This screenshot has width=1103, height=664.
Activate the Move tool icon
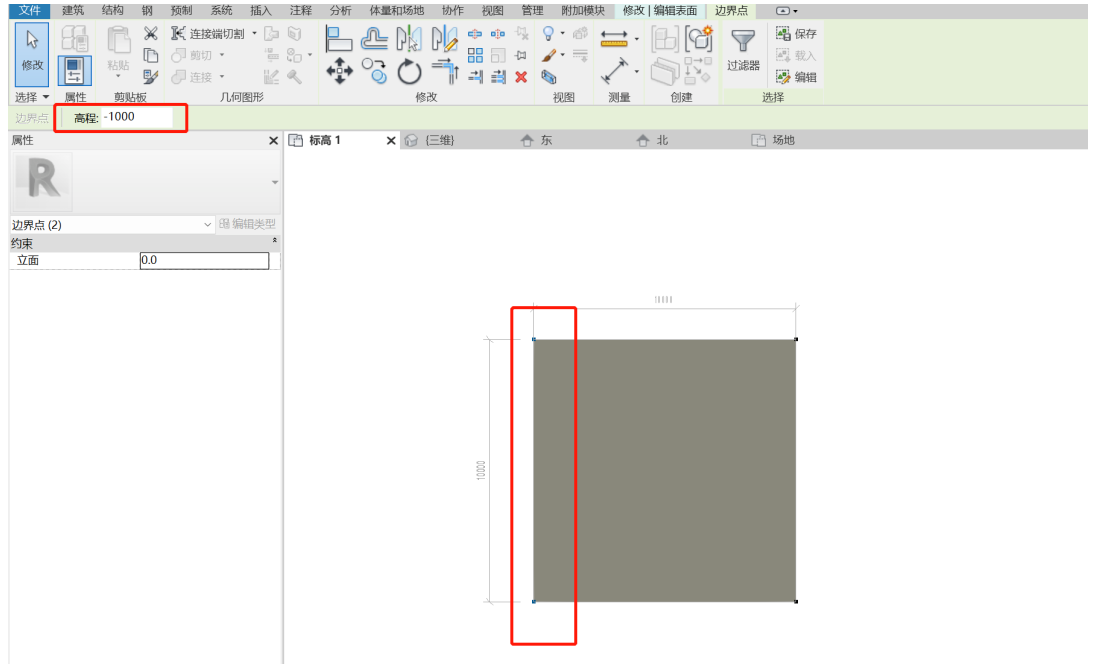coord(339,72)
